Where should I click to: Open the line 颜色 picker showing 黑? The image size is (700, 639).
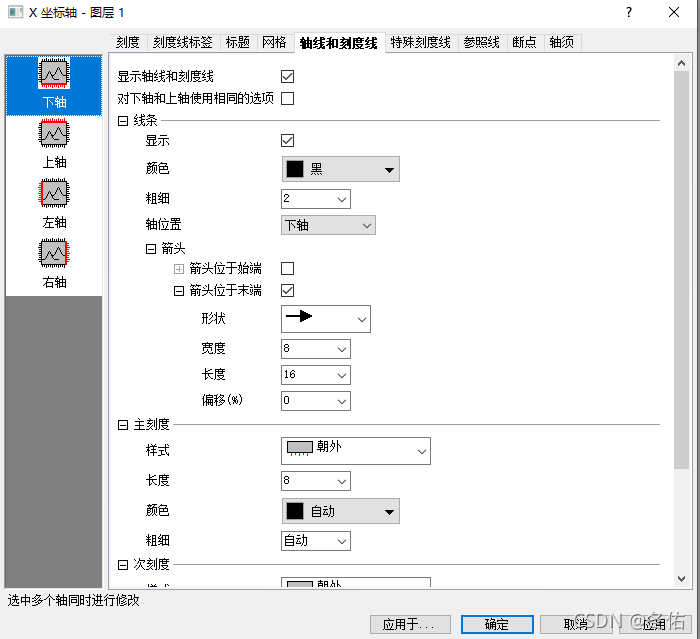pyautogui.click(x=341, y=169)
